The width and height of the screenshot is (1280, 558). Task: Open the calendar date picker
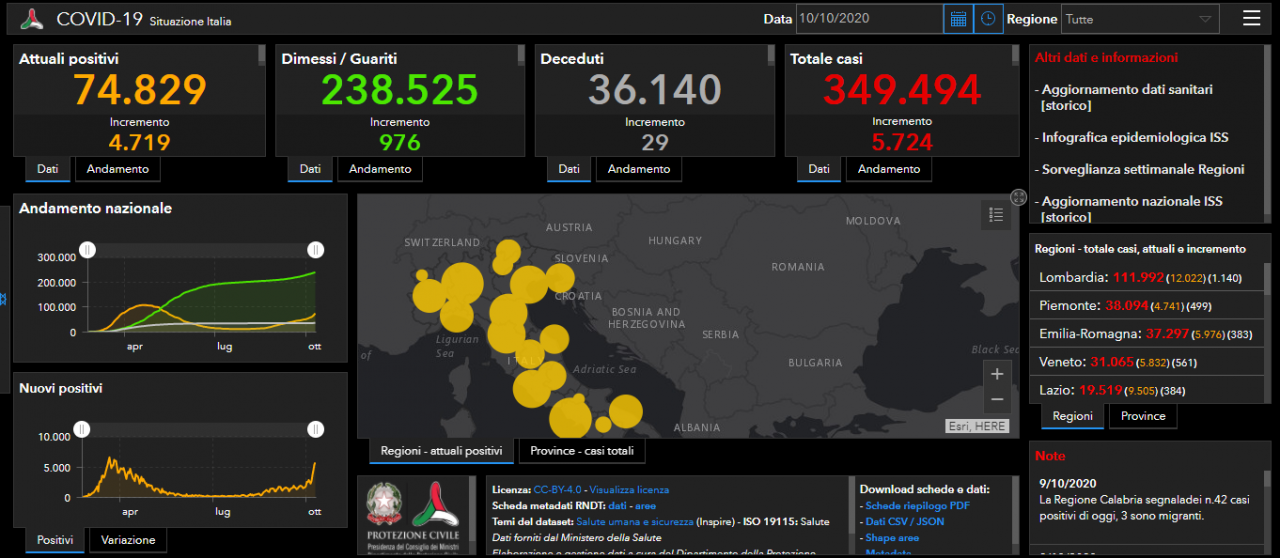point(958,19)
